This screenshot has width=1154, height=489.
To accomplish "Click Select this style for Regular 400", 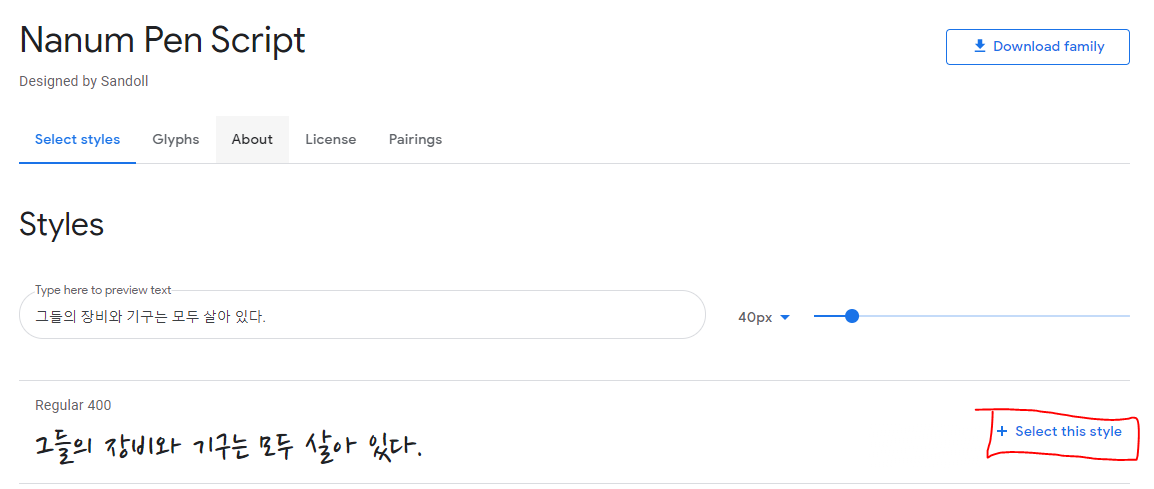I will (x=1058, y=432).
